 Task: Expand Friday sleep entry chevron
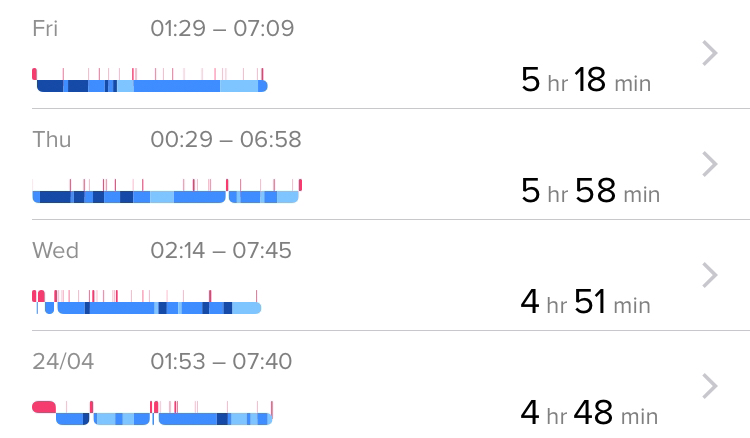pyautogui.click(x=710, y=53)
